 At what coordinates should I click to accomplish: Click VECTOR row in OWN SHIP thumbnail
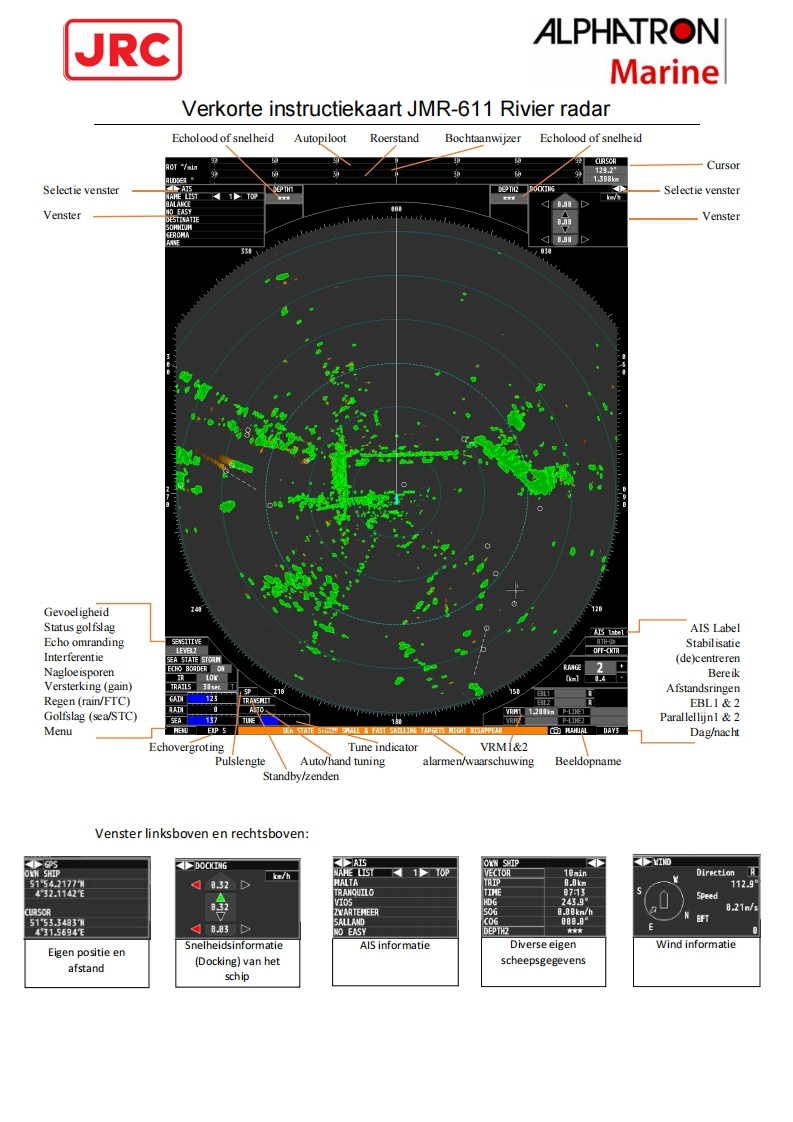point(544,873)
